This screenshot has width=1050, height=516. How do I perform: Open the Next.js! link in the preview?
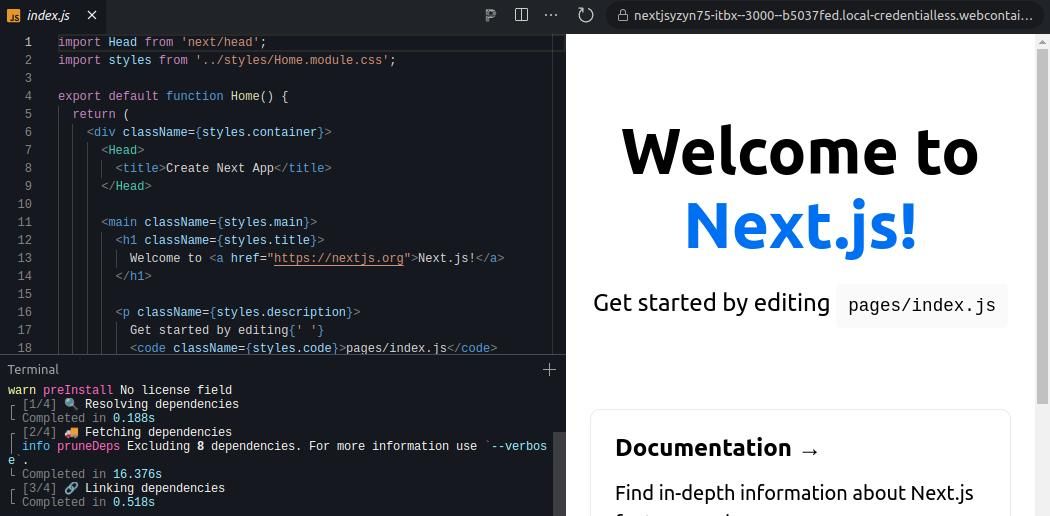[800, 226]
